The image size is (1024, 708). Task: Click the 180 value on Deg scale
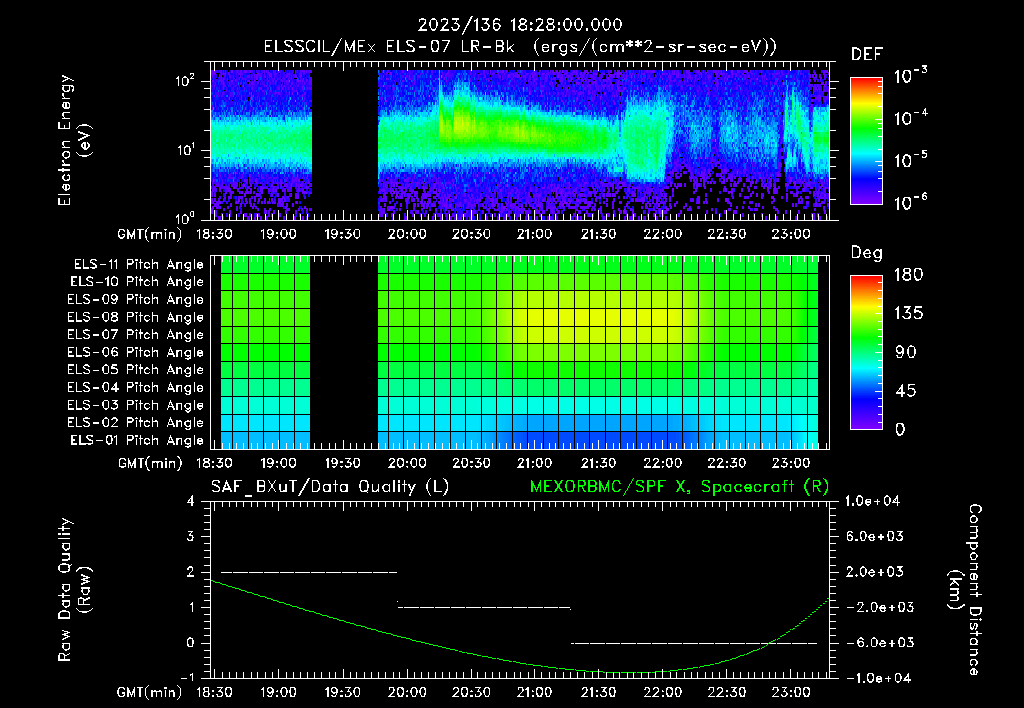point(908,275)
